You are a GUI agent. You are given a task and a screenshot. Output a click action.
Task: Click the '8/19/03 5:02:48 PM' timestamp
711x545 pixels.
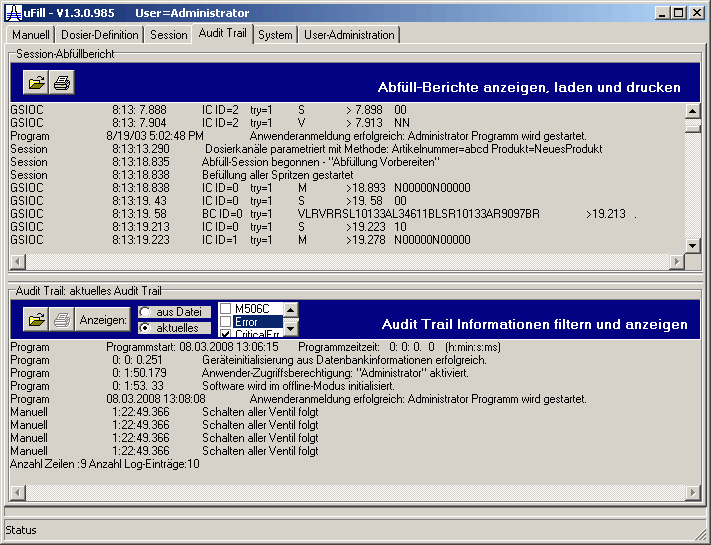click(155, 136)
